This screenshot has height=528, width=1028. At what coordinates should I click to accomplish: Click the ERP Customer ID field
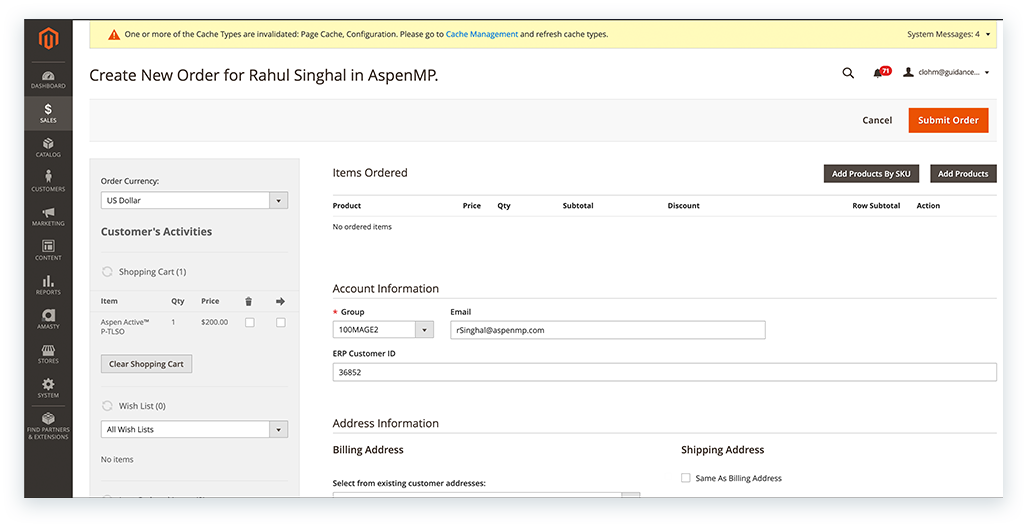(x=664, y=372)
